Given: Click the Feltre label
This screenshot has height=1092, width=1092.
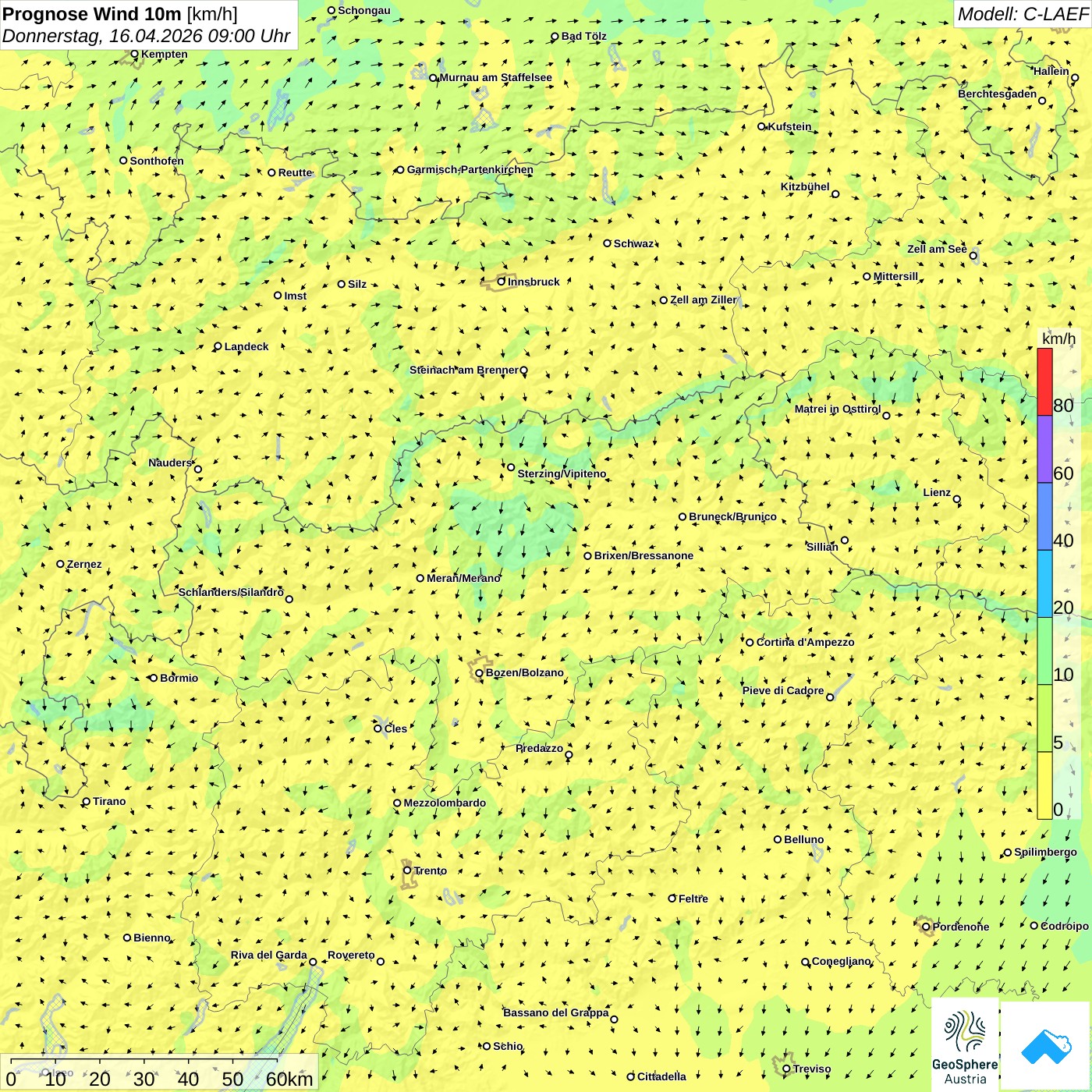Looking at the screenshot, I should [x=693, y=899].
